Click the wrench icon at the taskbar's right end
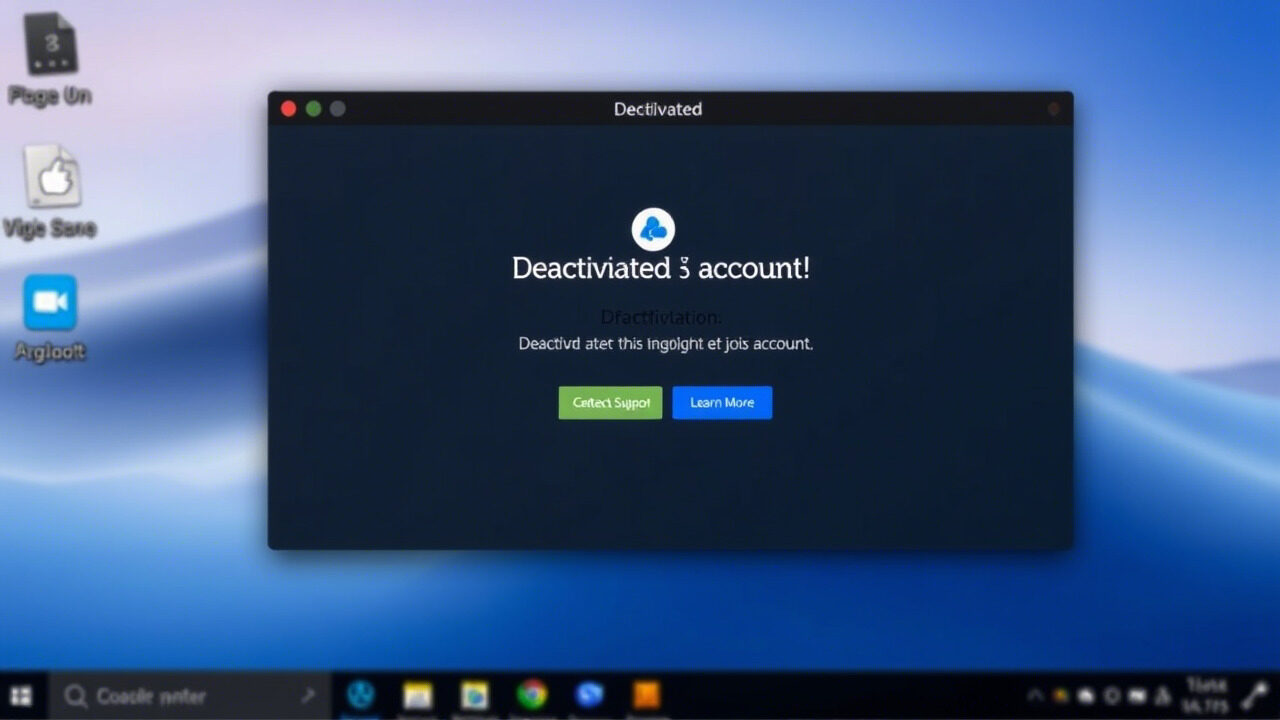The height and width of the screenshot is (720, 1280). [x=1254, y=695]
